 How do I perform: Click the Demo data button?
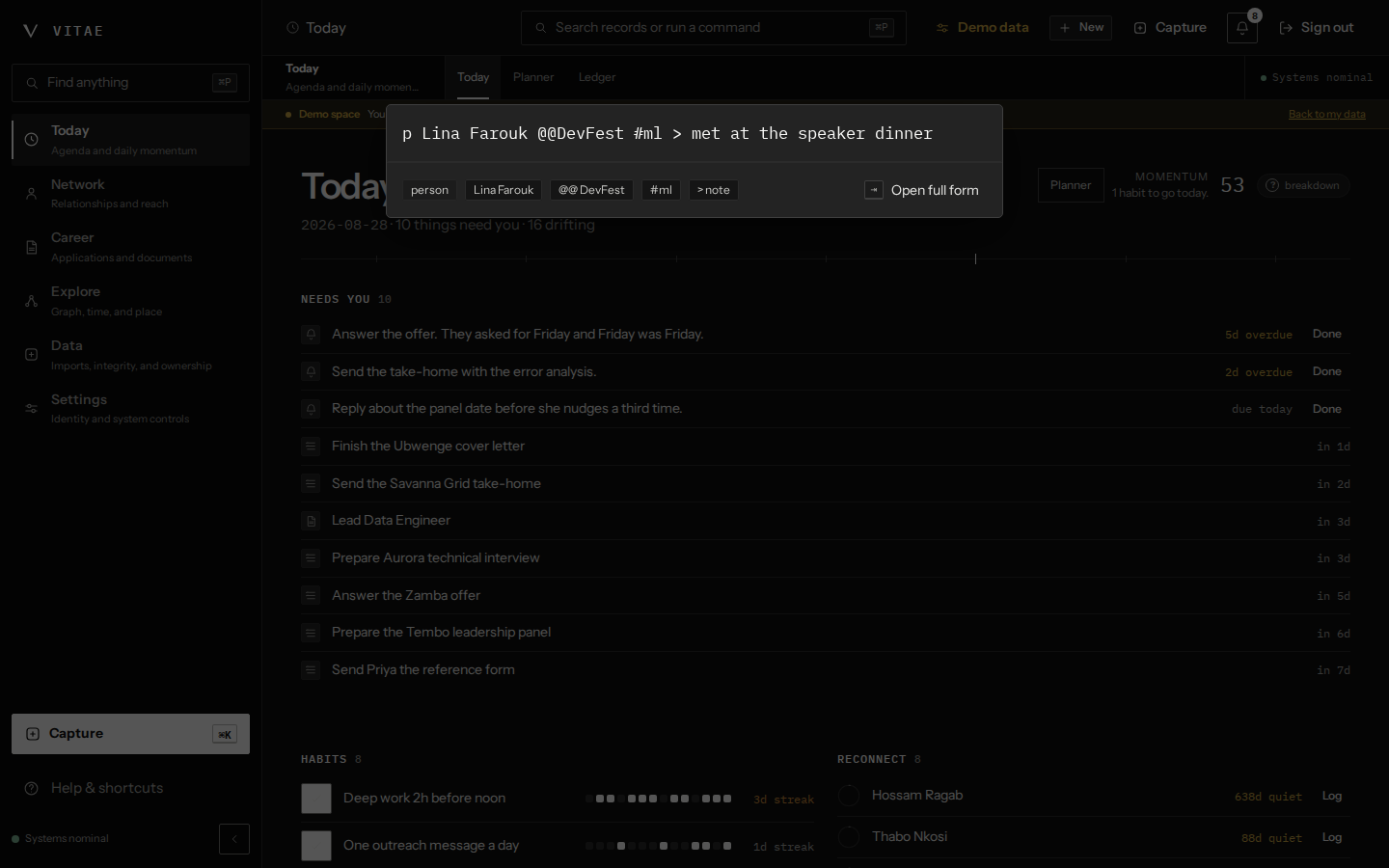982,28
